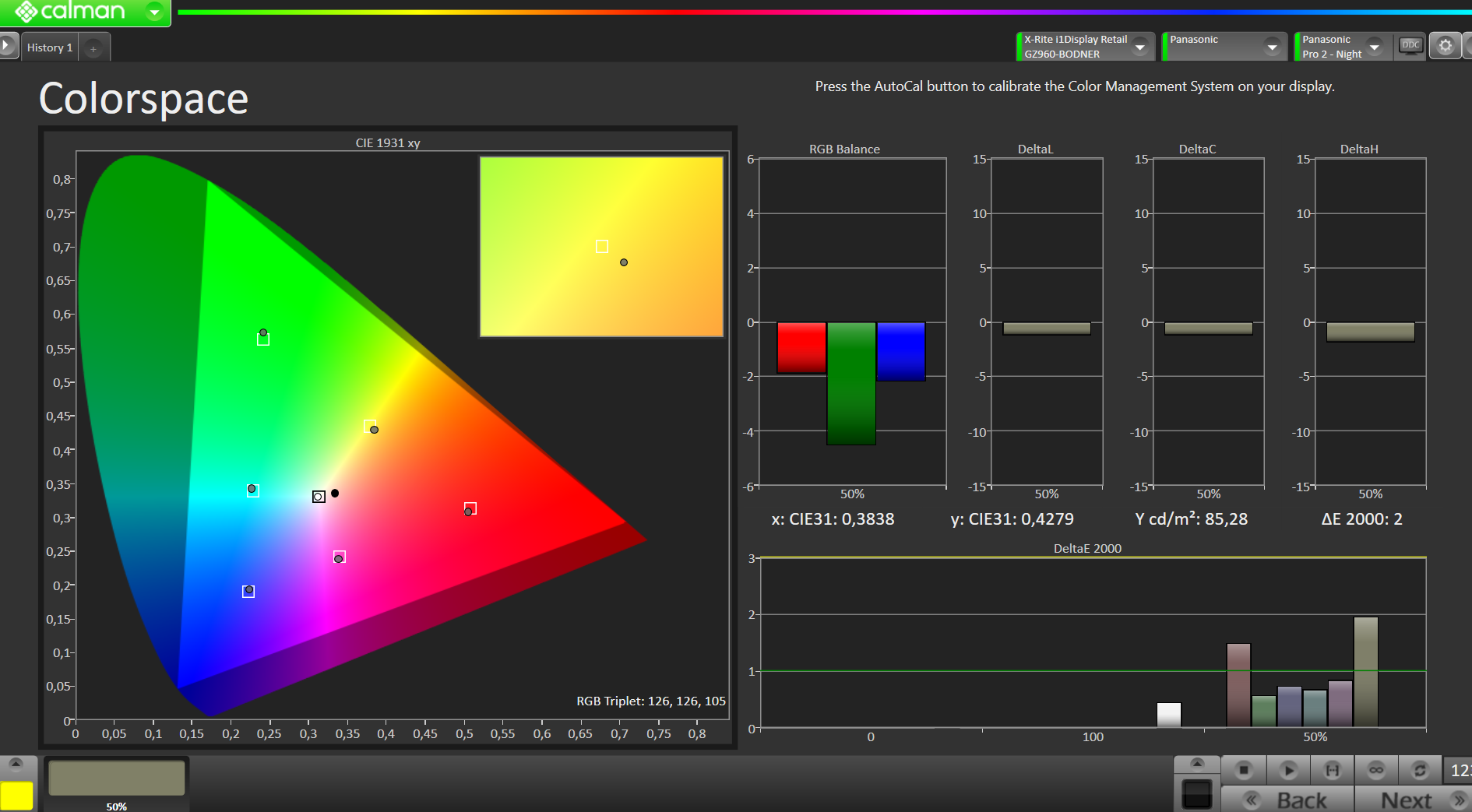This screenshot has height=812, width=1472.
Task: Click the tallest yellow bar in DeltaE 2000
Action: click(1366, 672)
